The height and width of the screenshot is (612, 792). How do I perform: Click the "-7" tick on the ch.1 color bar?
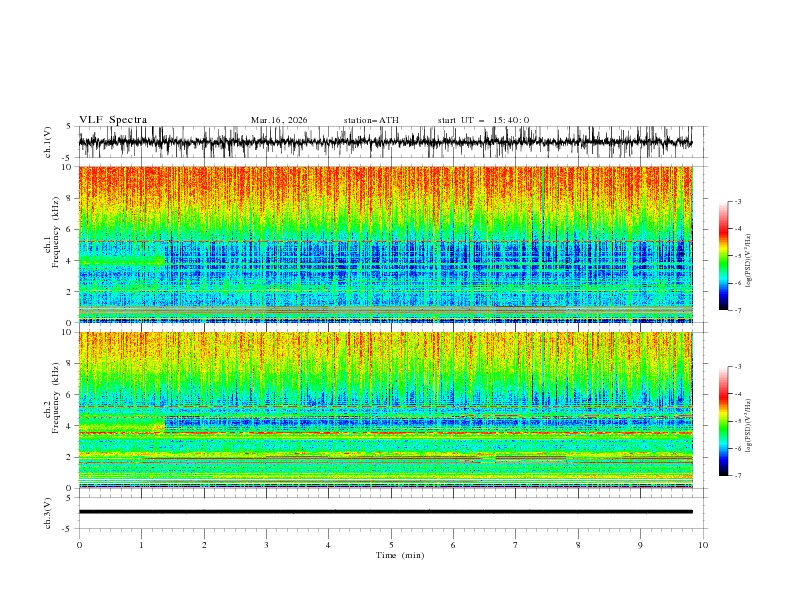pos(738,310)
